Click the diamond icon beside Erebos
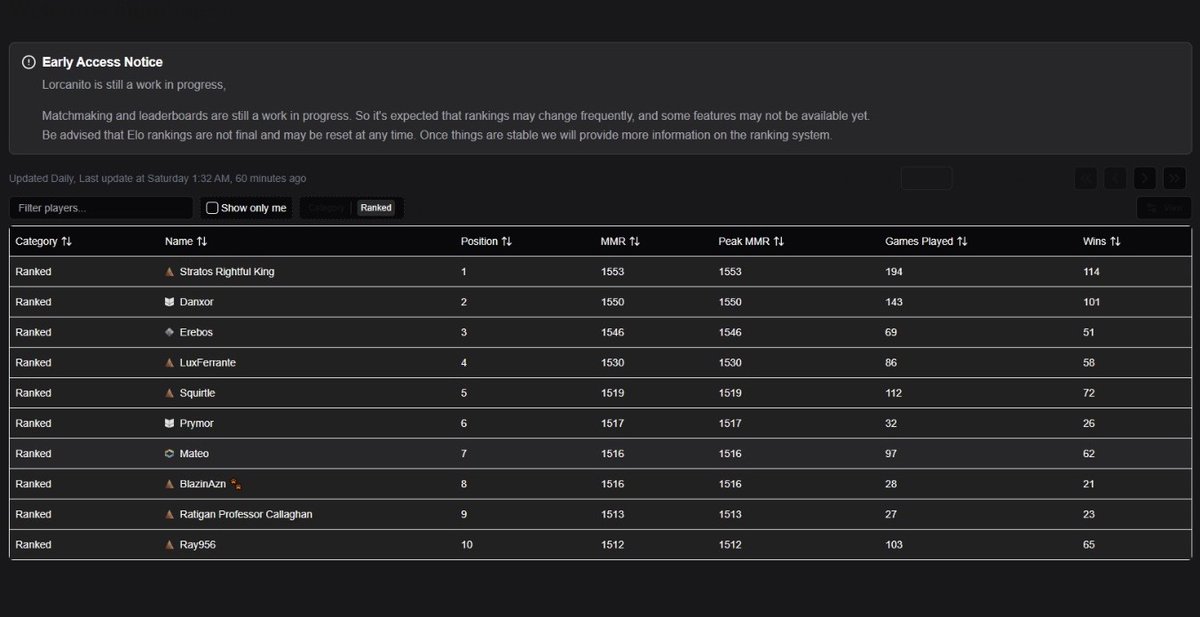Image resolution: width=1200 pixels, height=617 pixels. click(170, 332)
